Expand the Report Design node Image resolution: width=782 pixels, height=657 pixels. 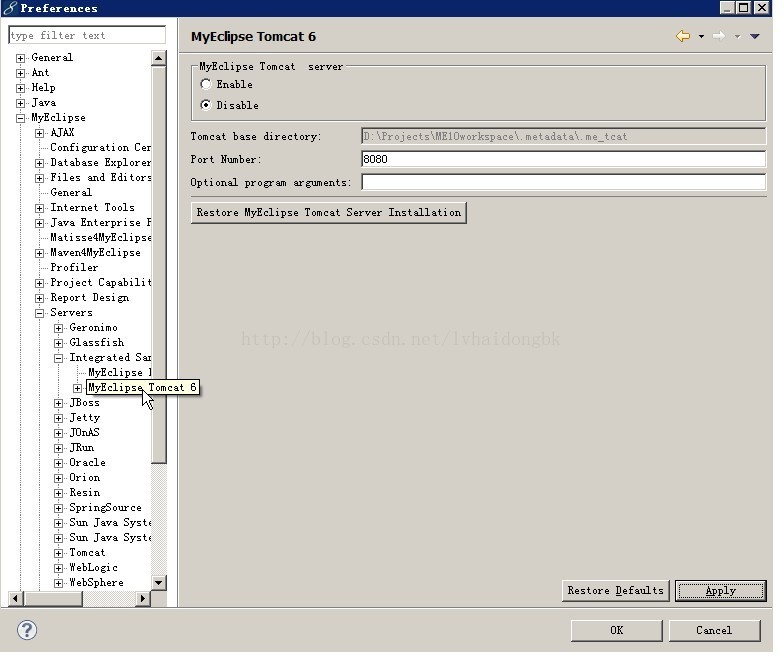pos(39,298)
